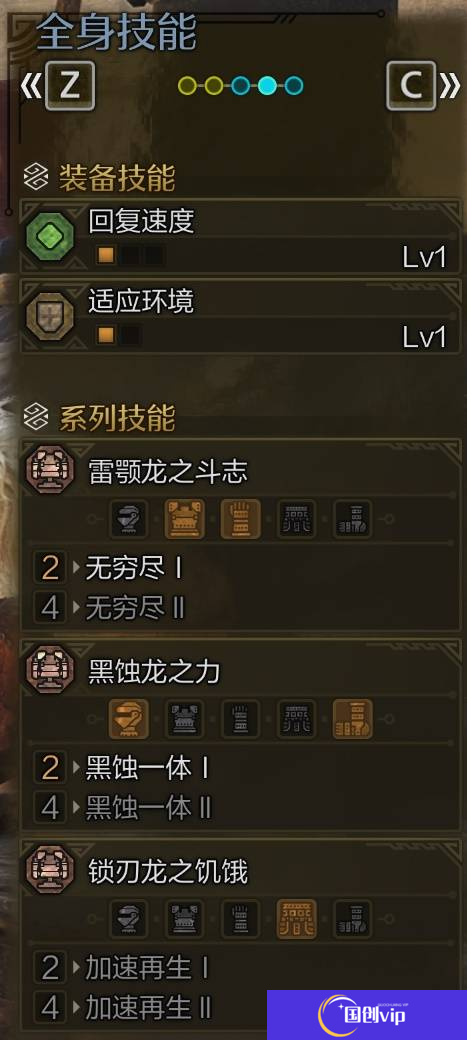Screen dimensions: 467x1040
Task: Select the highlighted waist armor icon under 锁刃龙之饥饿
Action: (297, 919)
